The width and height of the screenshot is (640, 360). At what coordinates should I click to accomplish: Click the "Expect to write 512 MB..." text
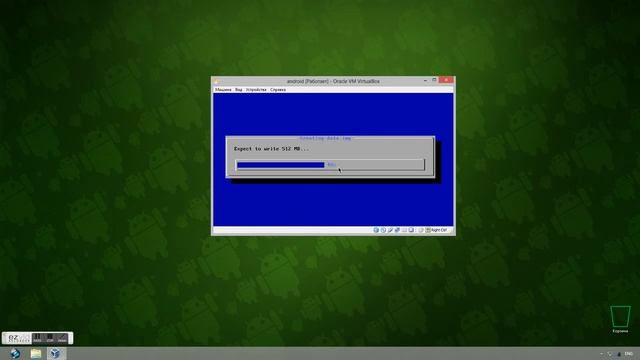(271, 149)
